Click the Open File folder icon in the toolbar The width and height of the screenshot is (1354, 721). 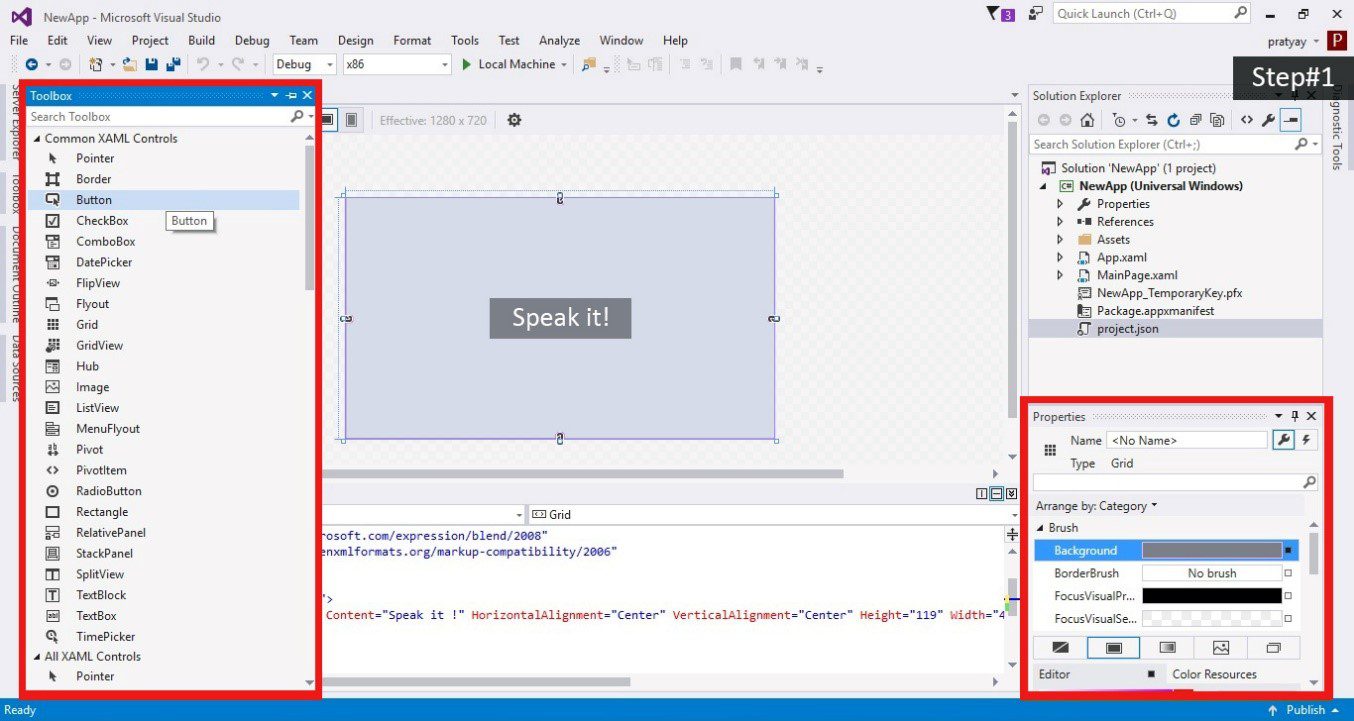(x=130, y=64)
